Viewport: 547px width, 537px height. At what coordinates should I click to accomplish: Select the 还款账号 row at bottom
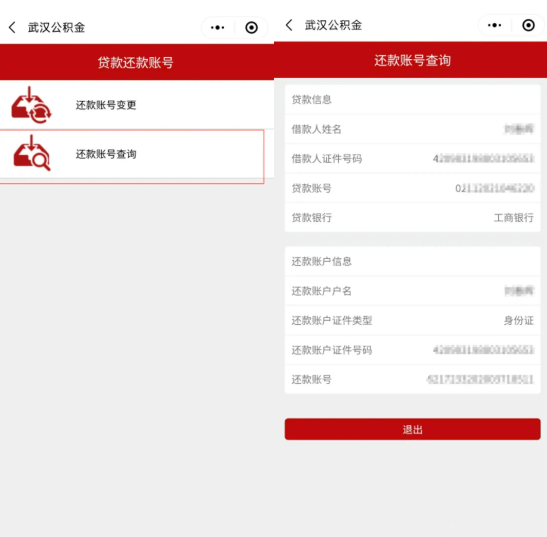point(412,379)
